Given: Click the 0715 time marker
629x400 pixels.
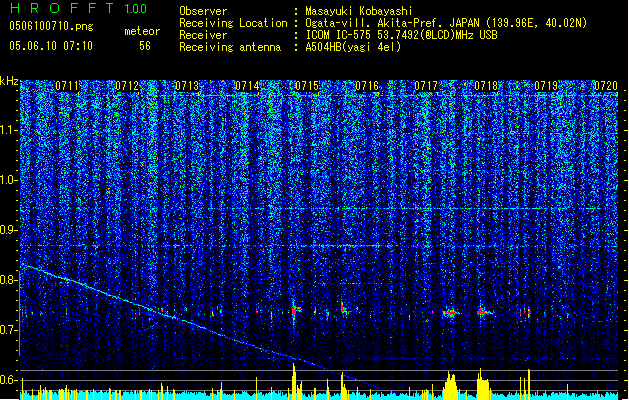Looking at the screenshot, I should [307, 86].
